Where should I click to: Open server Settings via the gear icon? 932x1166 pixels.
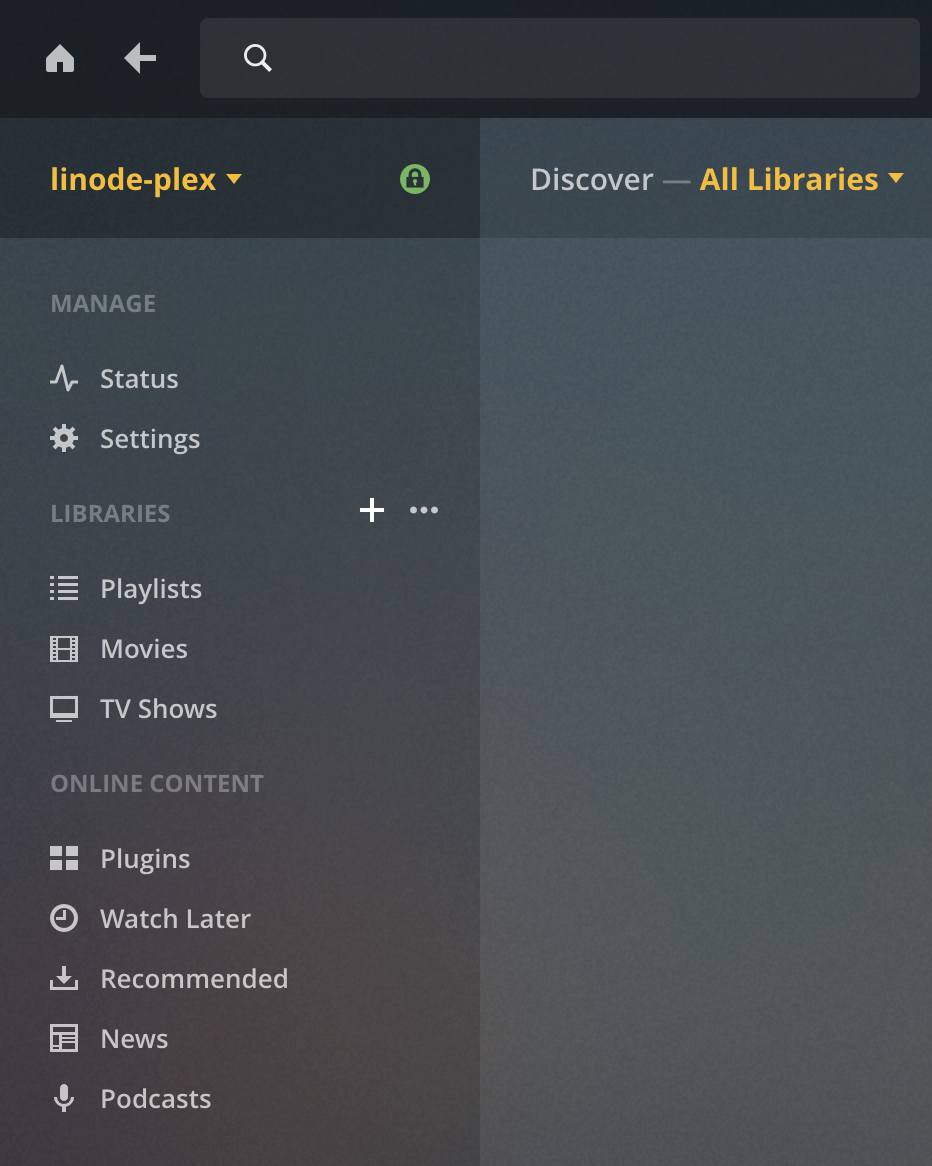point(64,438)
